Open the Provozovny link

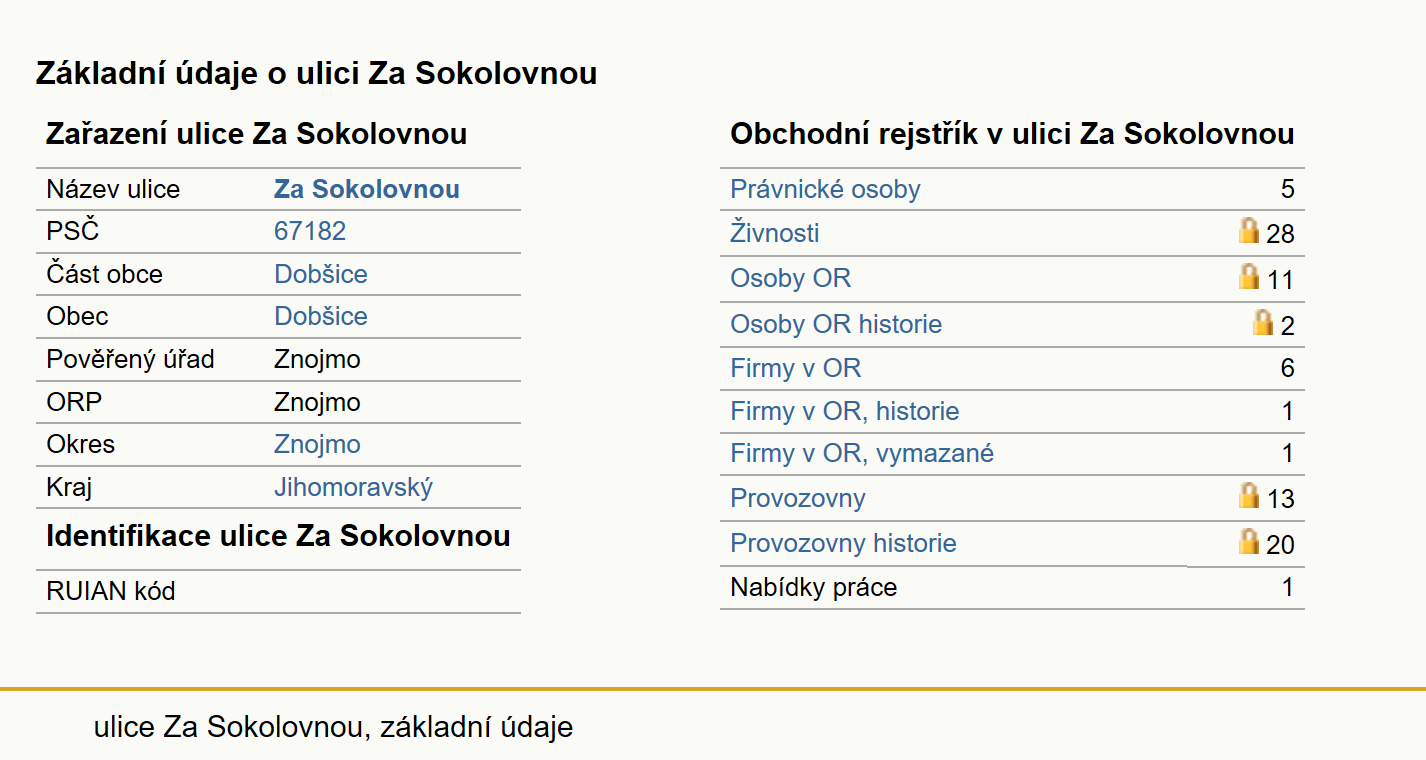coord(798,499)
